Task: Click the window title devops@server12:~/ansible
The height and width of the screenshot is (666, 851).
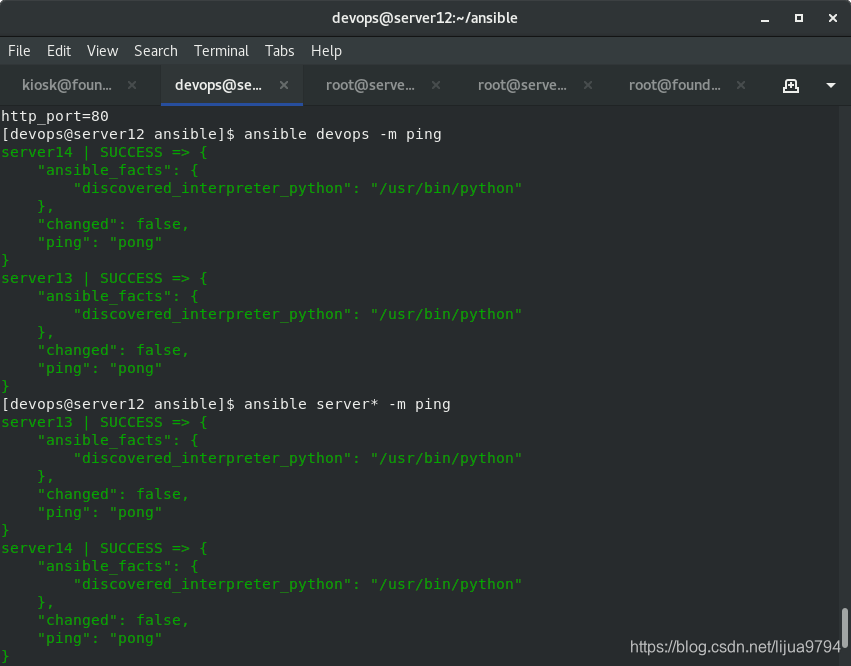Action: coord(424,18)
